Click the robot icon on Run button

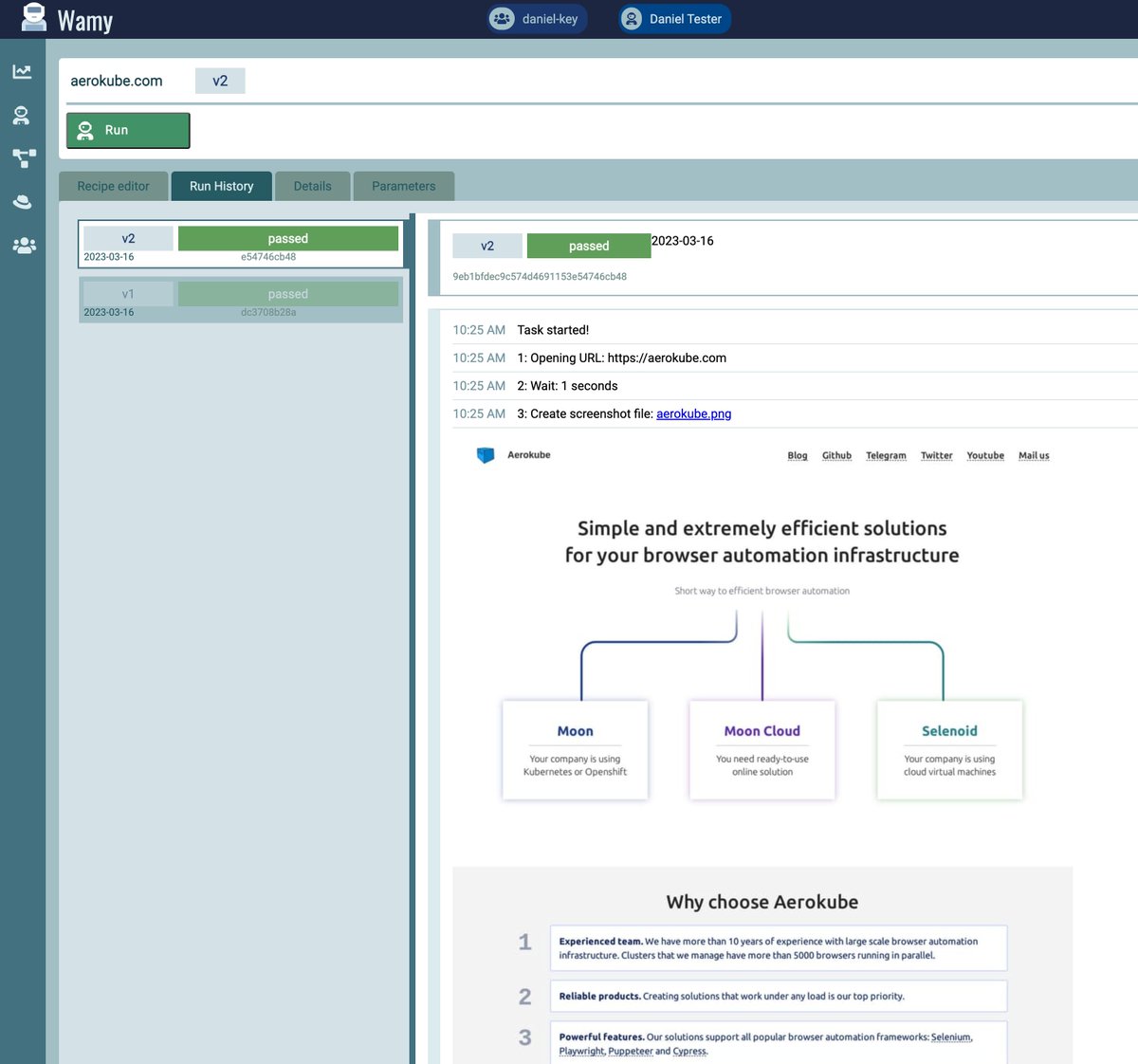point(85,131)
